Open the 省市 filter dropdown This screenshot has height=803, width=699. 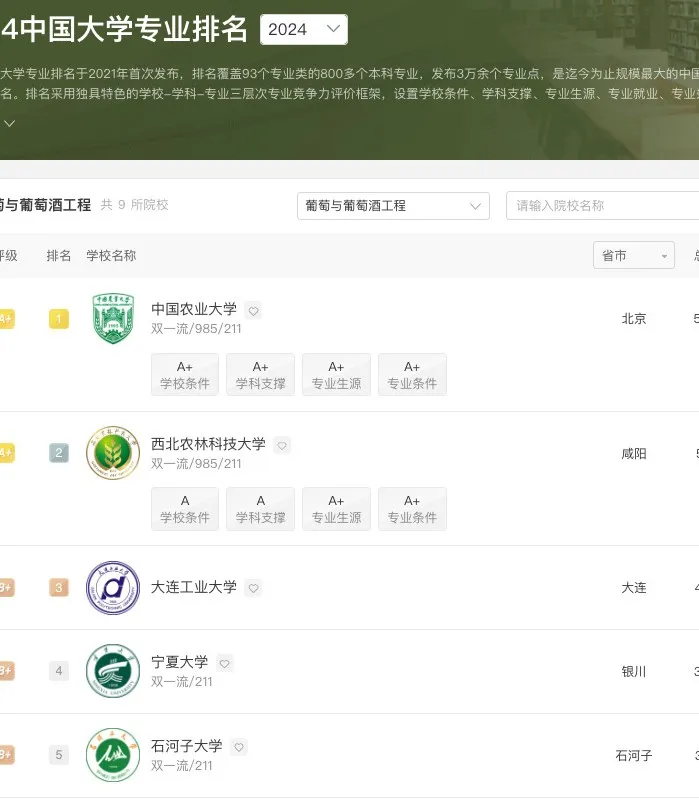coord(634,255)
